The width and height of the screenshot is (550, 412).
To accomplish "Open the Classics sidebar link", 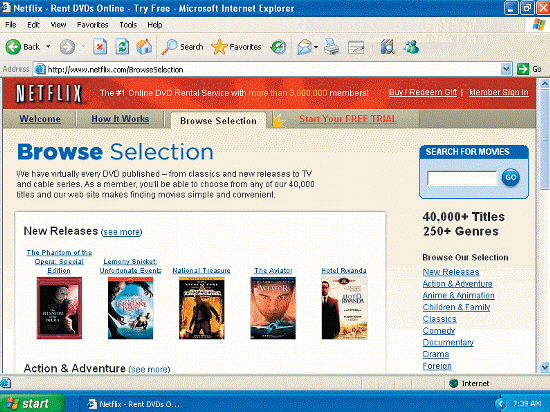I will [440, 319].
